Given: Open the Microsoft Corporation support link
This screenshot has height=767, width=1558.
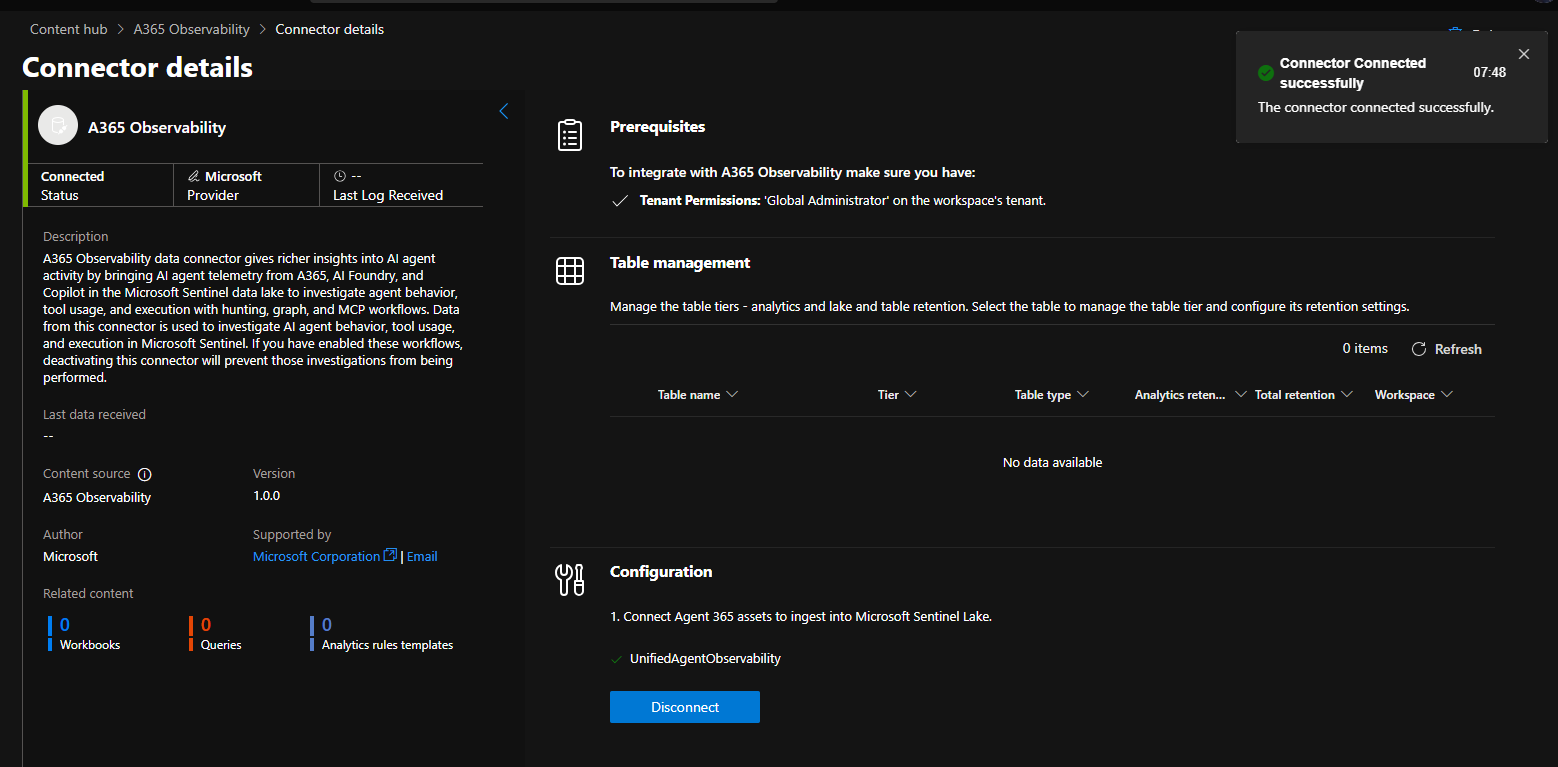Looking at the screenshot, I should tap(325, 556).
